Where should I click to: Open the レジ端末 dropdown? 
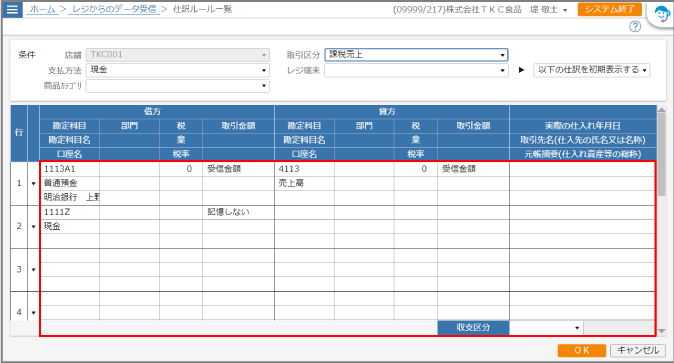(416, 70)
